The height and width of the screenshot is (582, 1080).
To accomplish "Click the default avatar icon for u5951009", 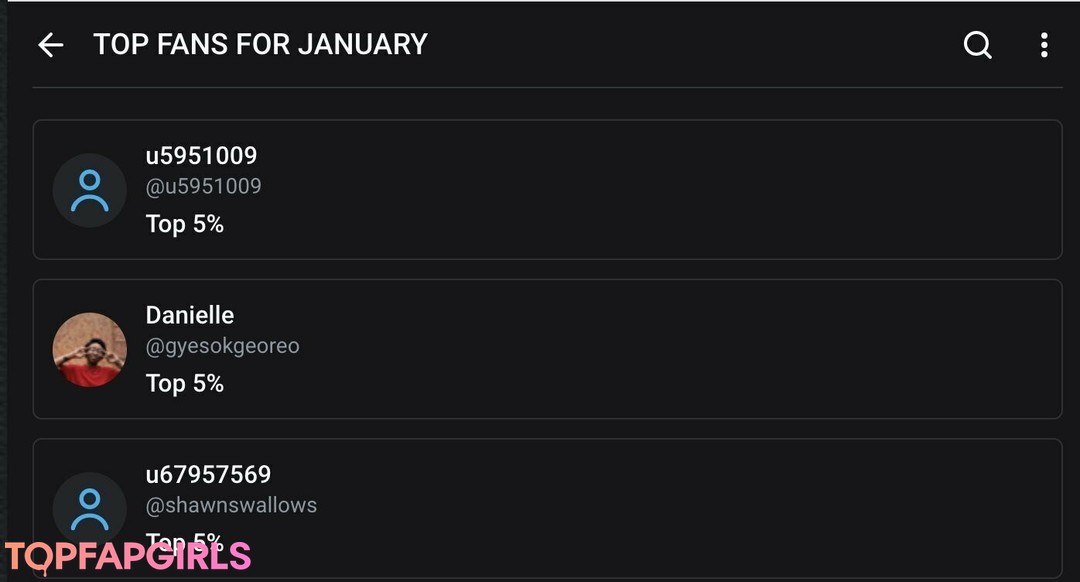I will pyautogui.click(x=89, y=190).
